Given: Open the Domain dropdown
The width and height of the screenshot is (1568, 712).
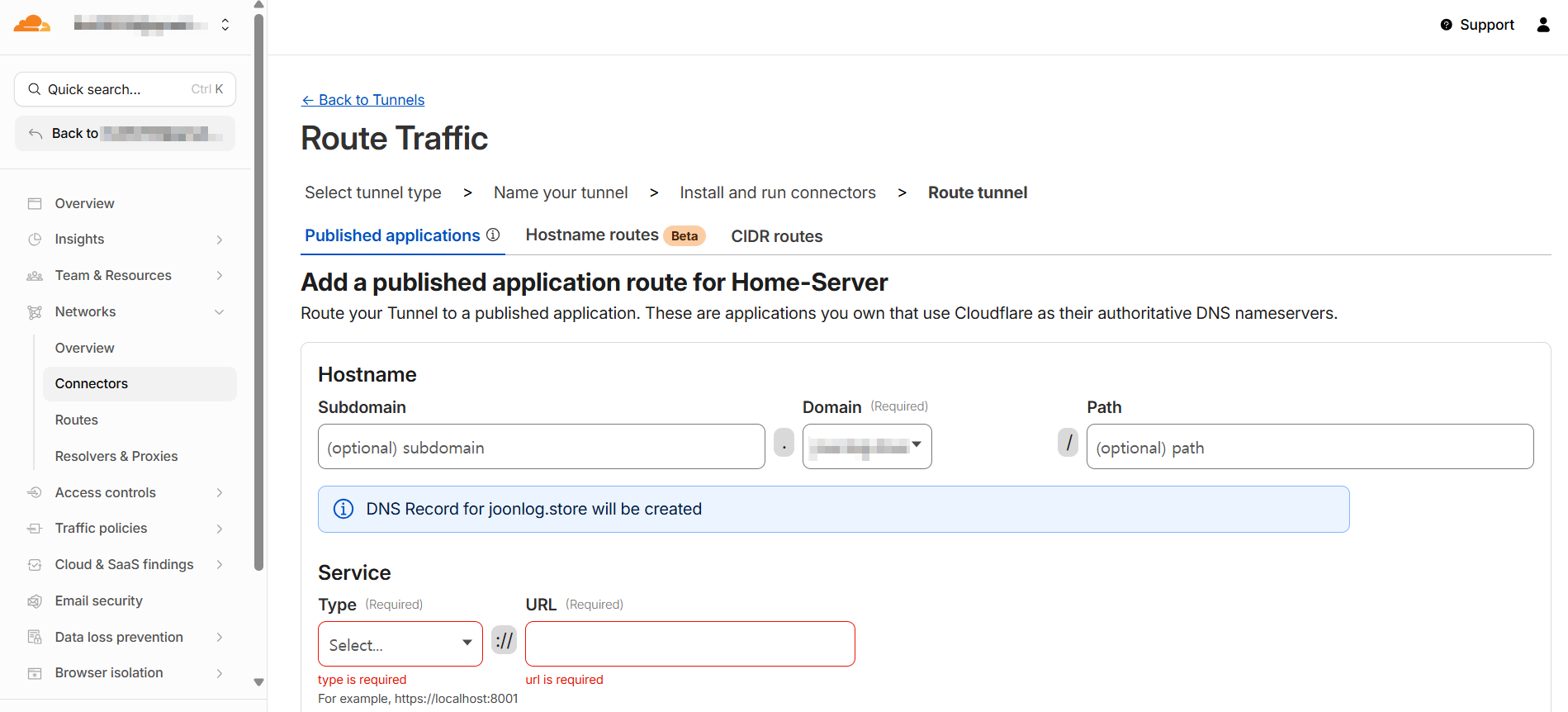Looking at the screenshot, I should coord(867,447).
